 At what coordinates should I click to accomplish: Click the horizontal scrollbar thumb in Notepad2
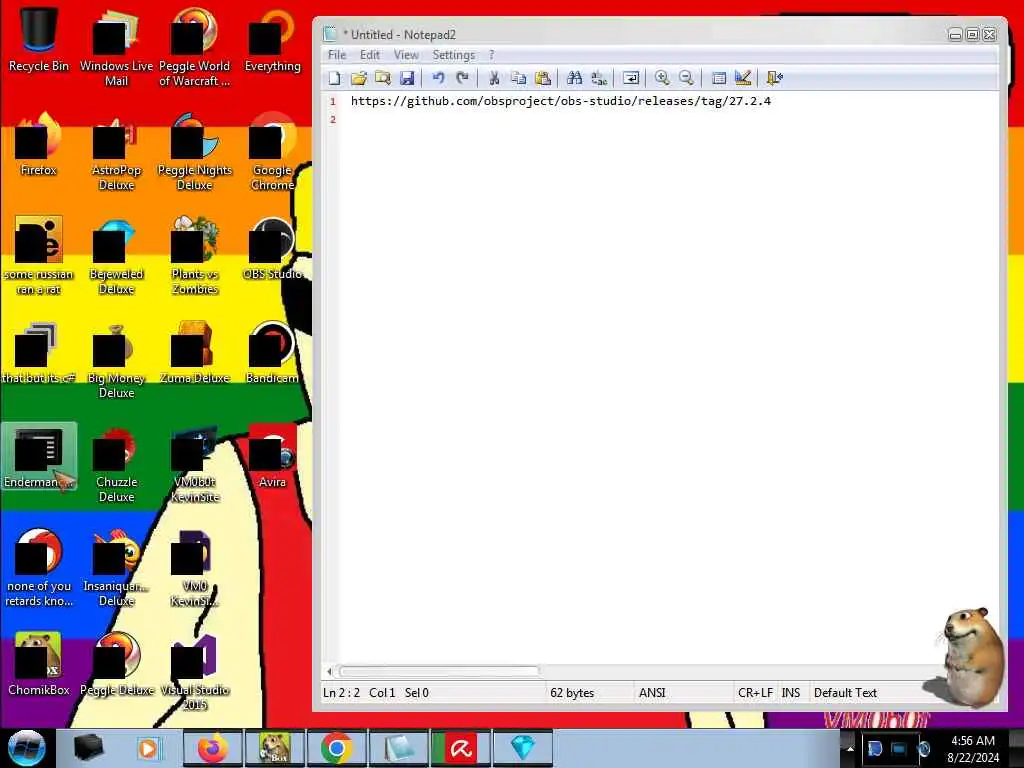[x=440, y=671]
